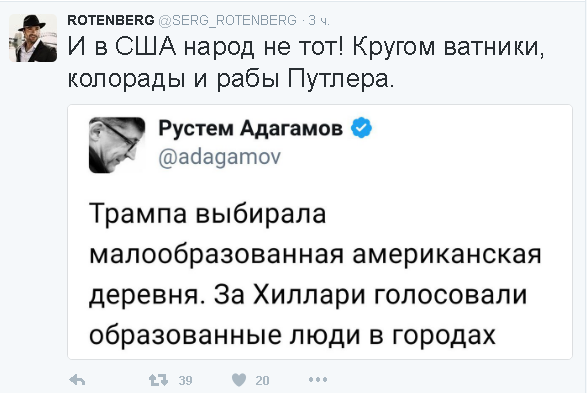This screenshot has width=587, height=393.
Task: View the retweet count 39
Action: point(185,380)
